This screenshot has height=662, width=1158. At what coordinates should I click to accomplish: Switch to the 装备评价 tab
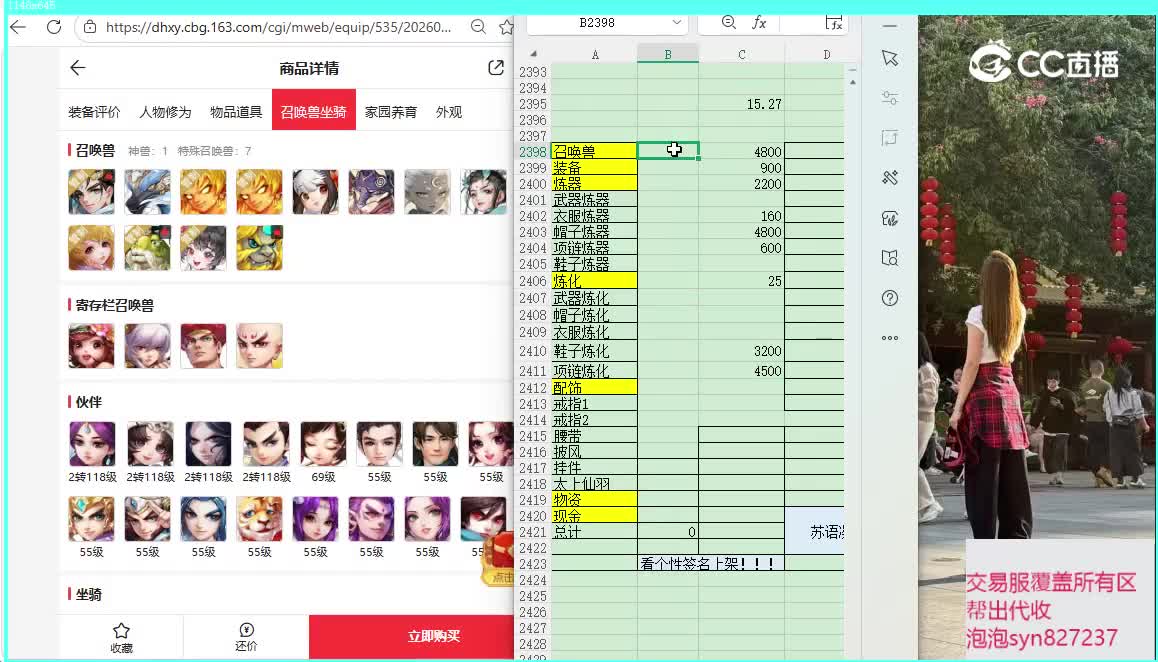coord(94,112)
